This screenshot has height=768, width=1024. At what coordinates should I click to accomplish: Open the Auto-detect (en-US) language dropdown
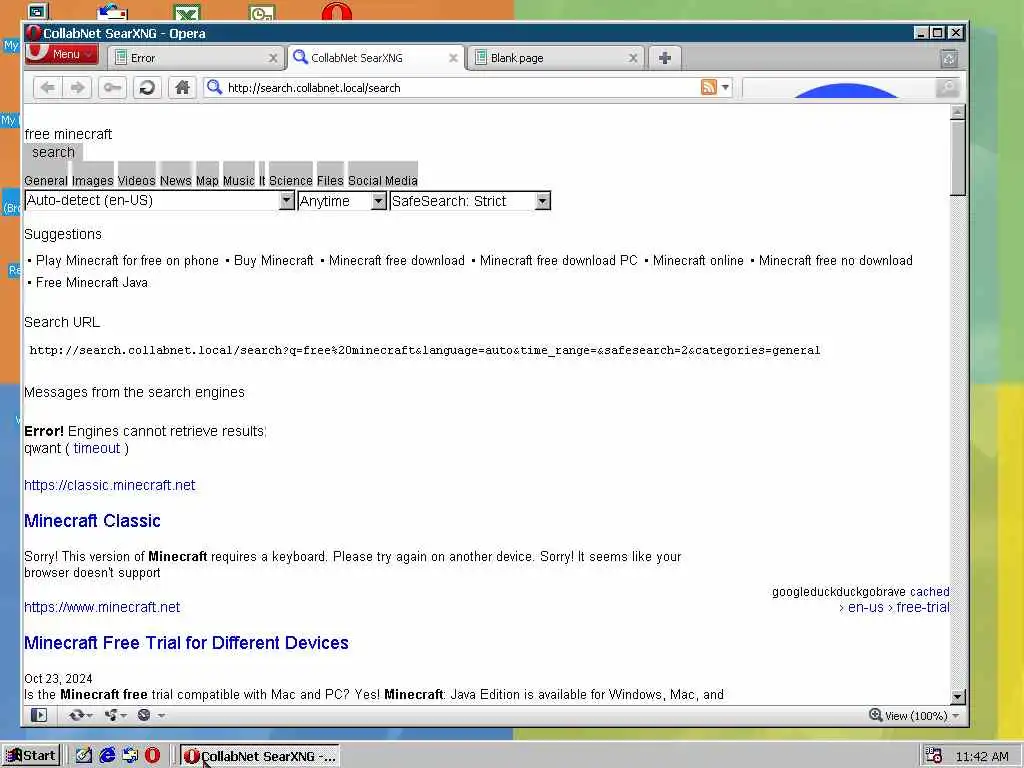pos(159,200)
